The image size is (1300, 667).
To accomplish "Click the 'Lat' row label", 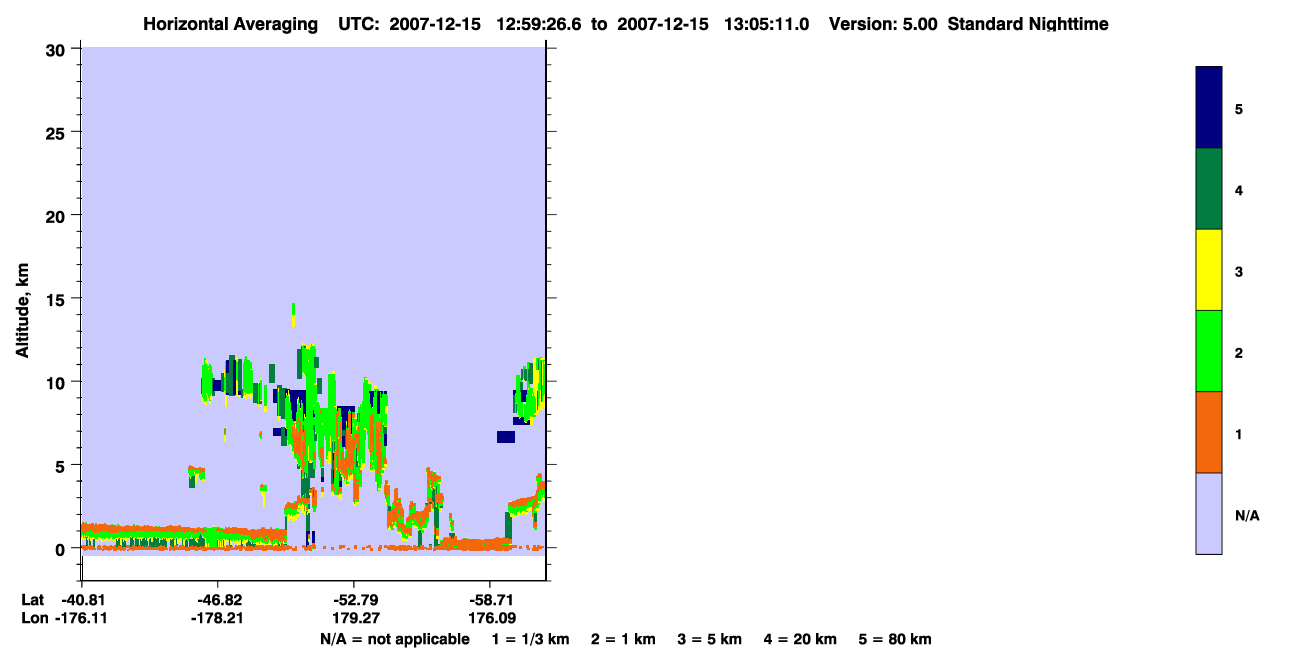I will (x=32, y=600).
